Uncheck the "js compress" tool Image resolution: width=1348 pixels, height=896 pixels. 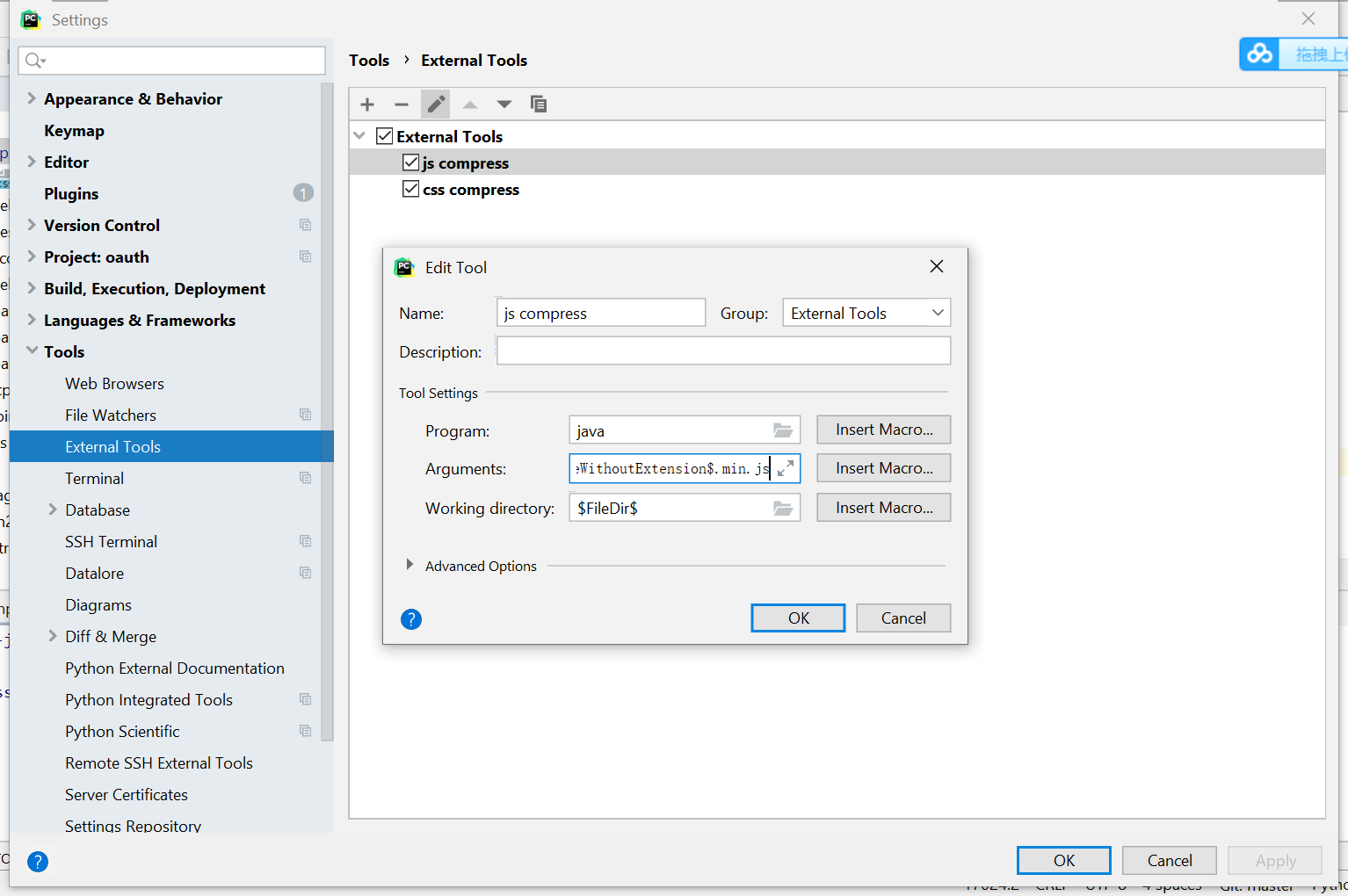(x=410, y=162)
